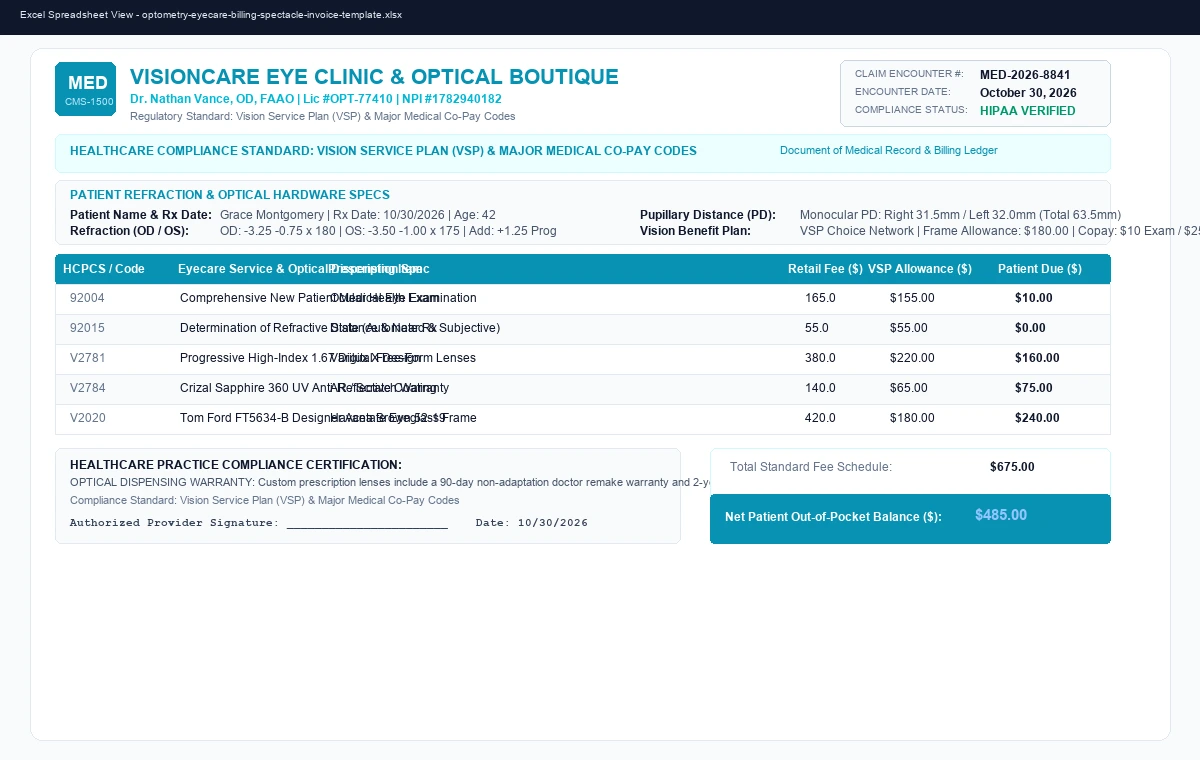Image resolution: width=1200 pixels, height=760 pixels.
Task: Select code cell V2781
Action: [89, 358]
